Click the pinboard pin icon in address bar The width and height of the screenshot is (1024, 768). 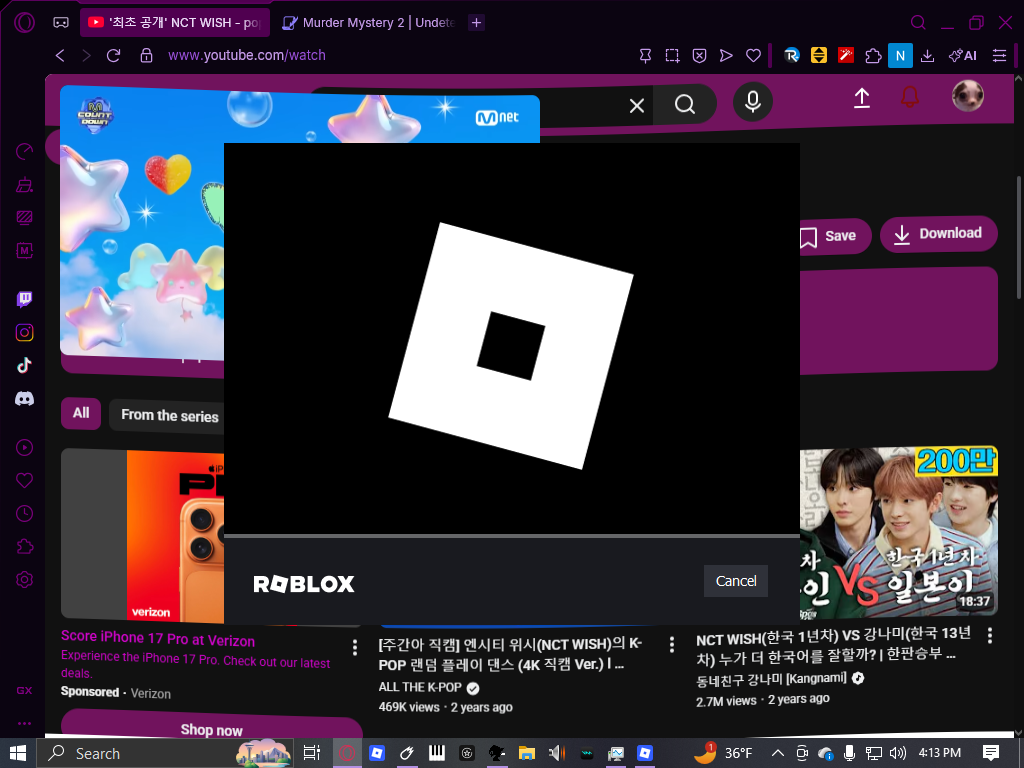(x=645, y=56)
